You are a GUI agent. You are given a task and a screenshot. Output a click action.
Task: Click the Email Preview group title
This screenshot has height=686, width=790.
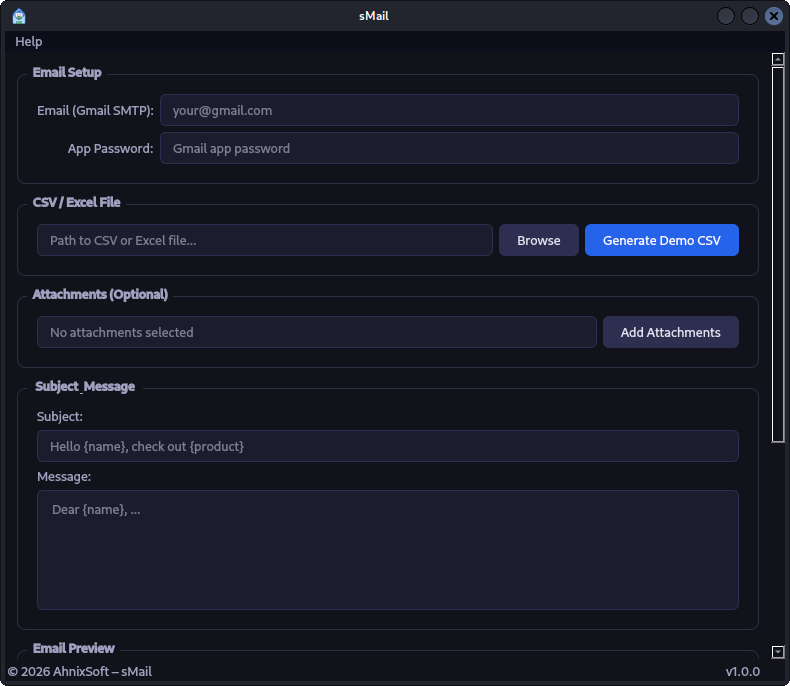tap(74, 648)
